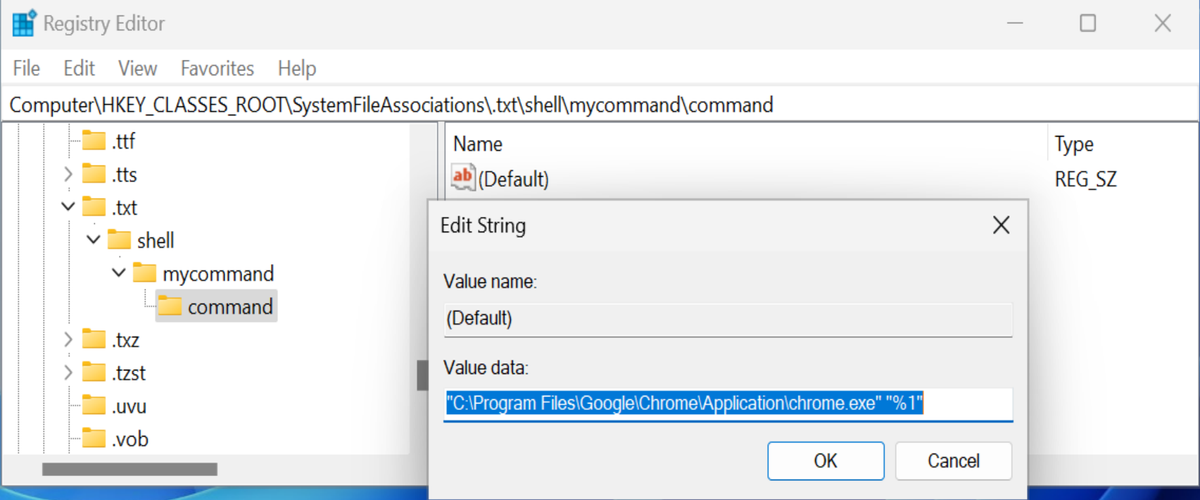This screenshot has height=500, width=1200.
Task: Select the .vob folder icon
Action: [94, 439]
